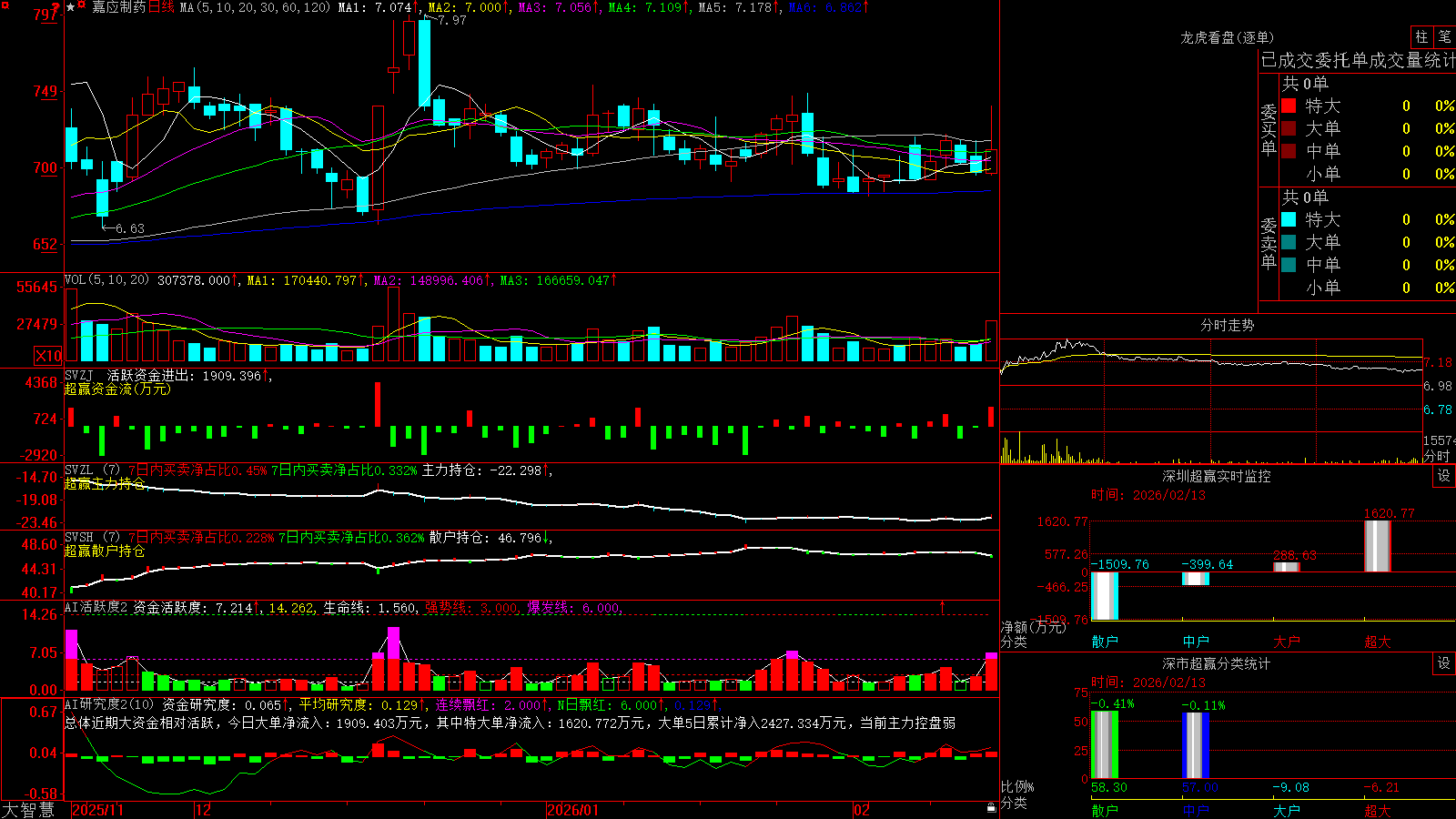Switch to 柱 bar display mode
This screenshot has width=1456, height=819.
pos(1421,37)
